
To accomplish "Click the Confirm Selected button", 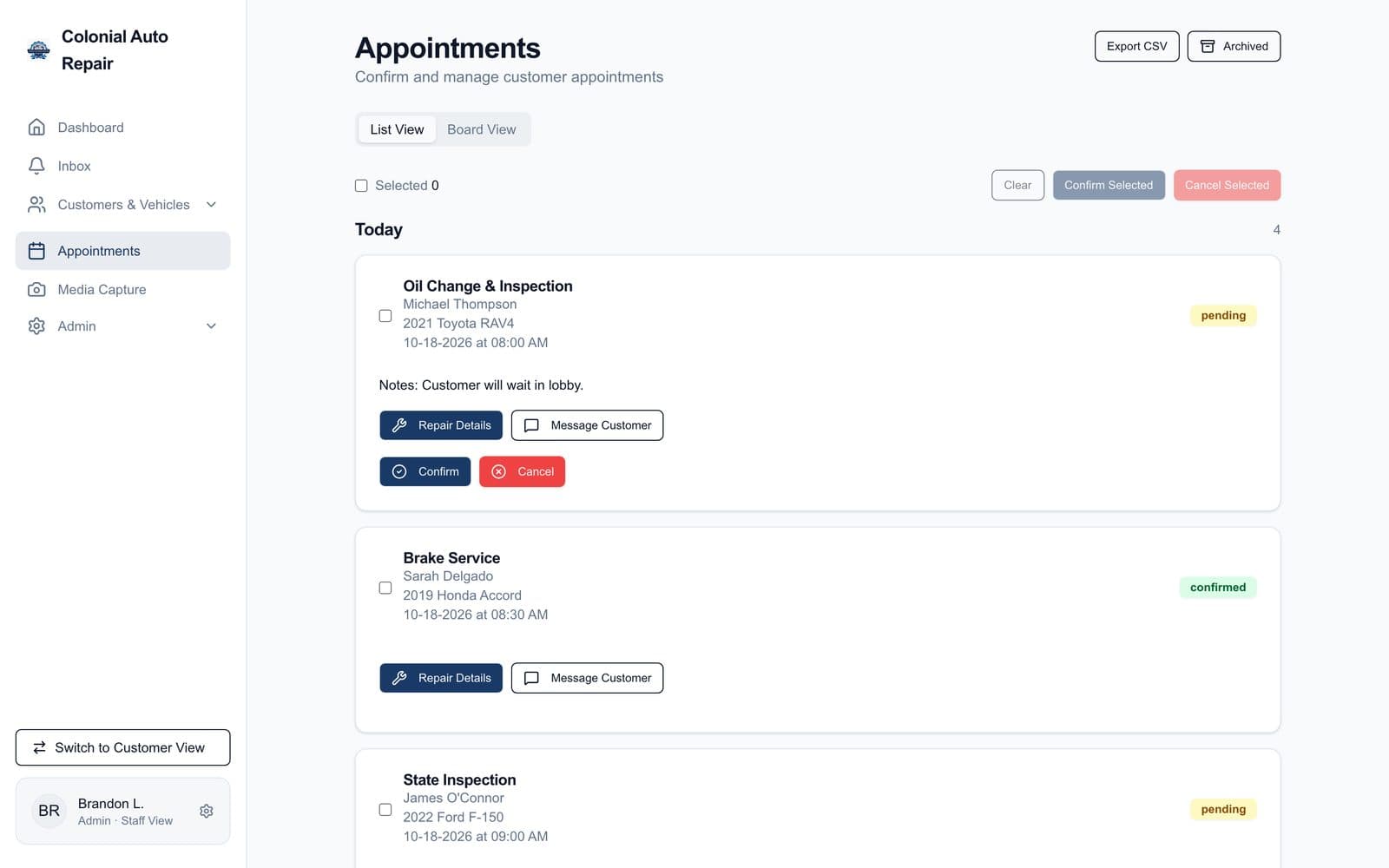I will pos(1109,185).
